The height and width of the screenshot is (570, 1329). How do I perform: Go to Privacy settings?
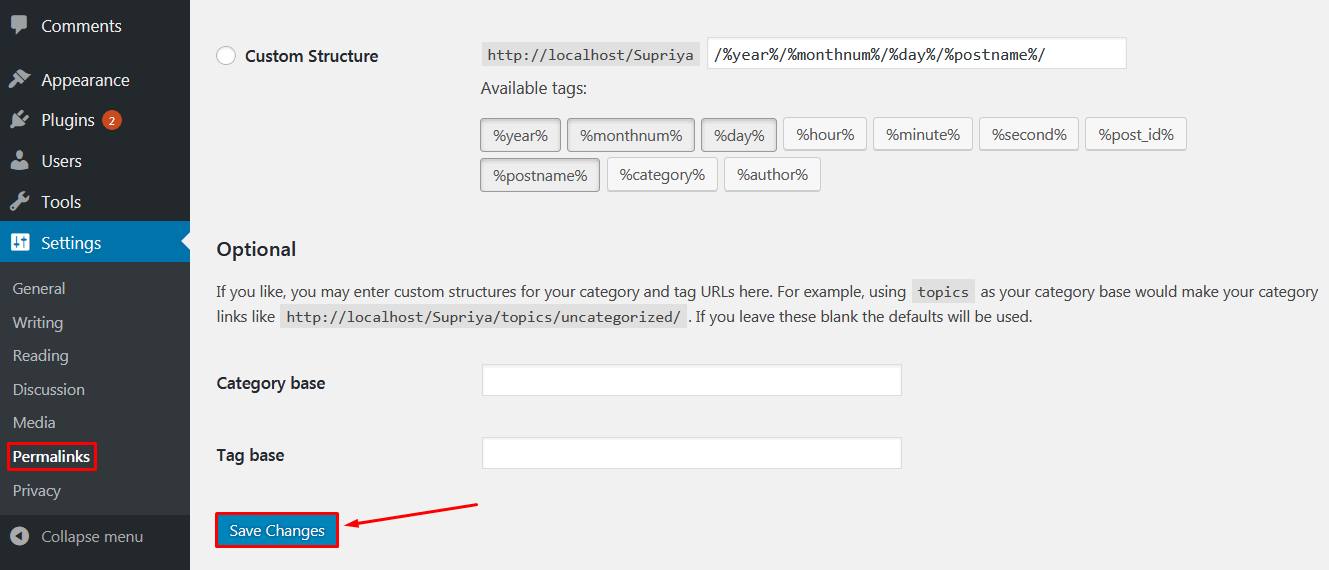37,491
